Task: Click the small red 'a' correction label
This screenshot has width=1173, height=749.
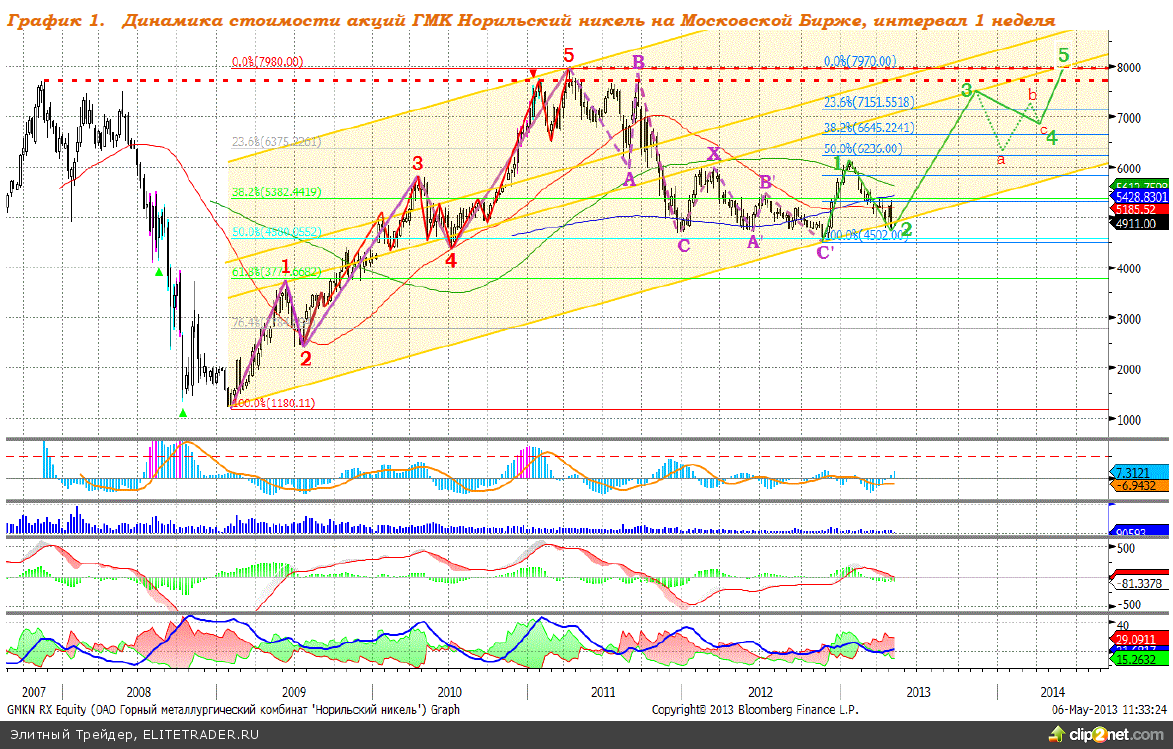Action: pos(1001,158)
